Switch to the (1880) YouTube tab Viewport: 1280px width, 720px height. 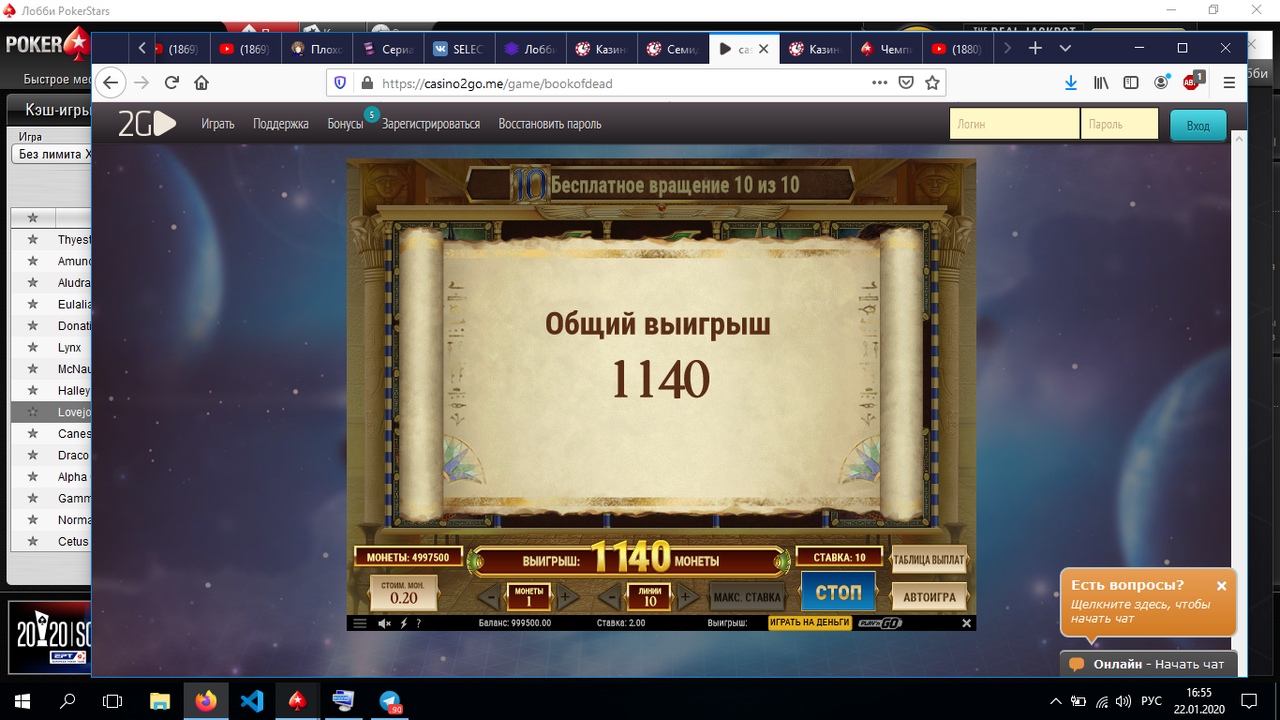956,48
